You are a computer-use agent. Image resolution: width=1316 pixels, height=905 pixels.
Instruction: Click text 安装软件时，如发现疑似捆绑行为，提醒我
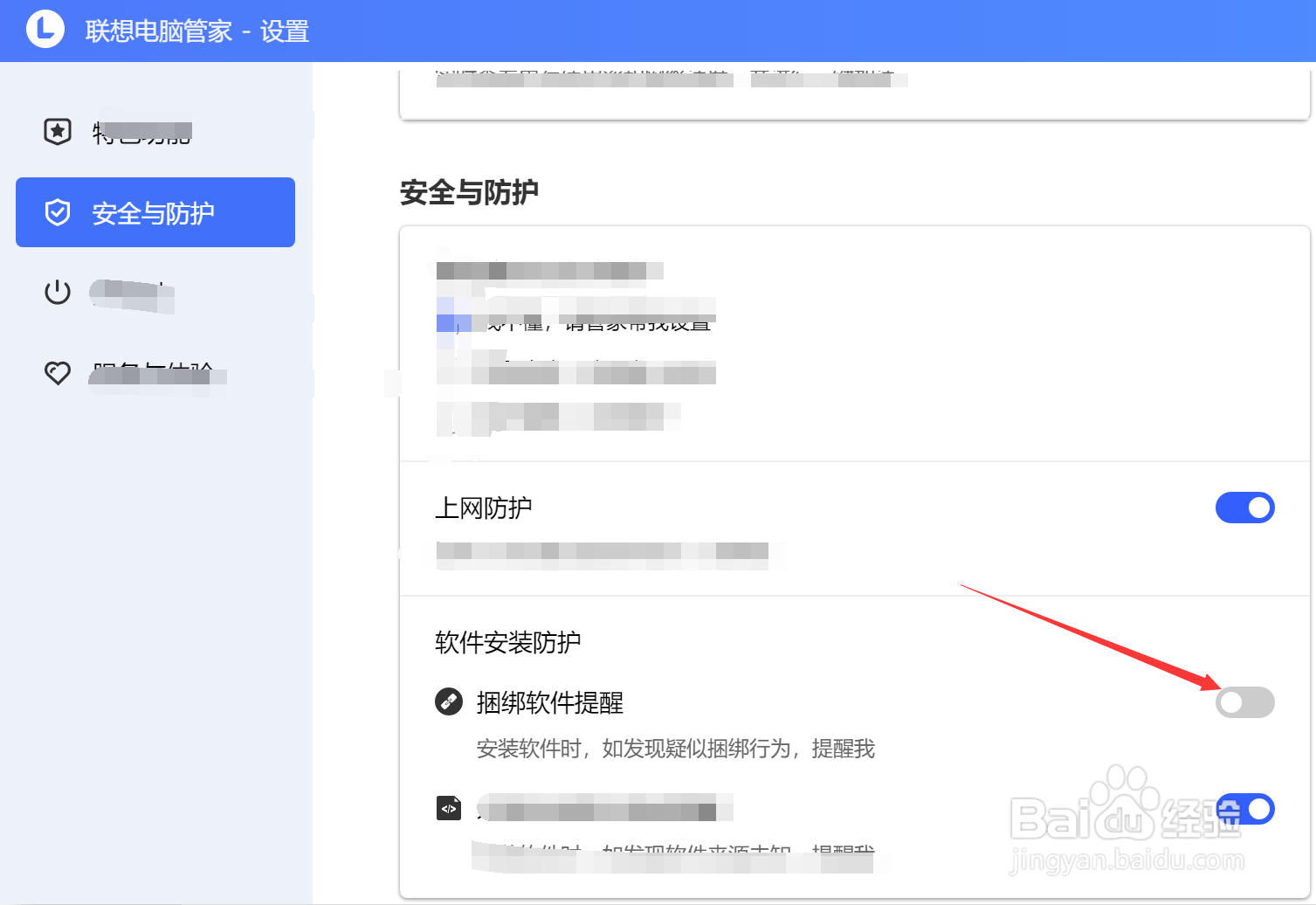[x=676, y=749]
